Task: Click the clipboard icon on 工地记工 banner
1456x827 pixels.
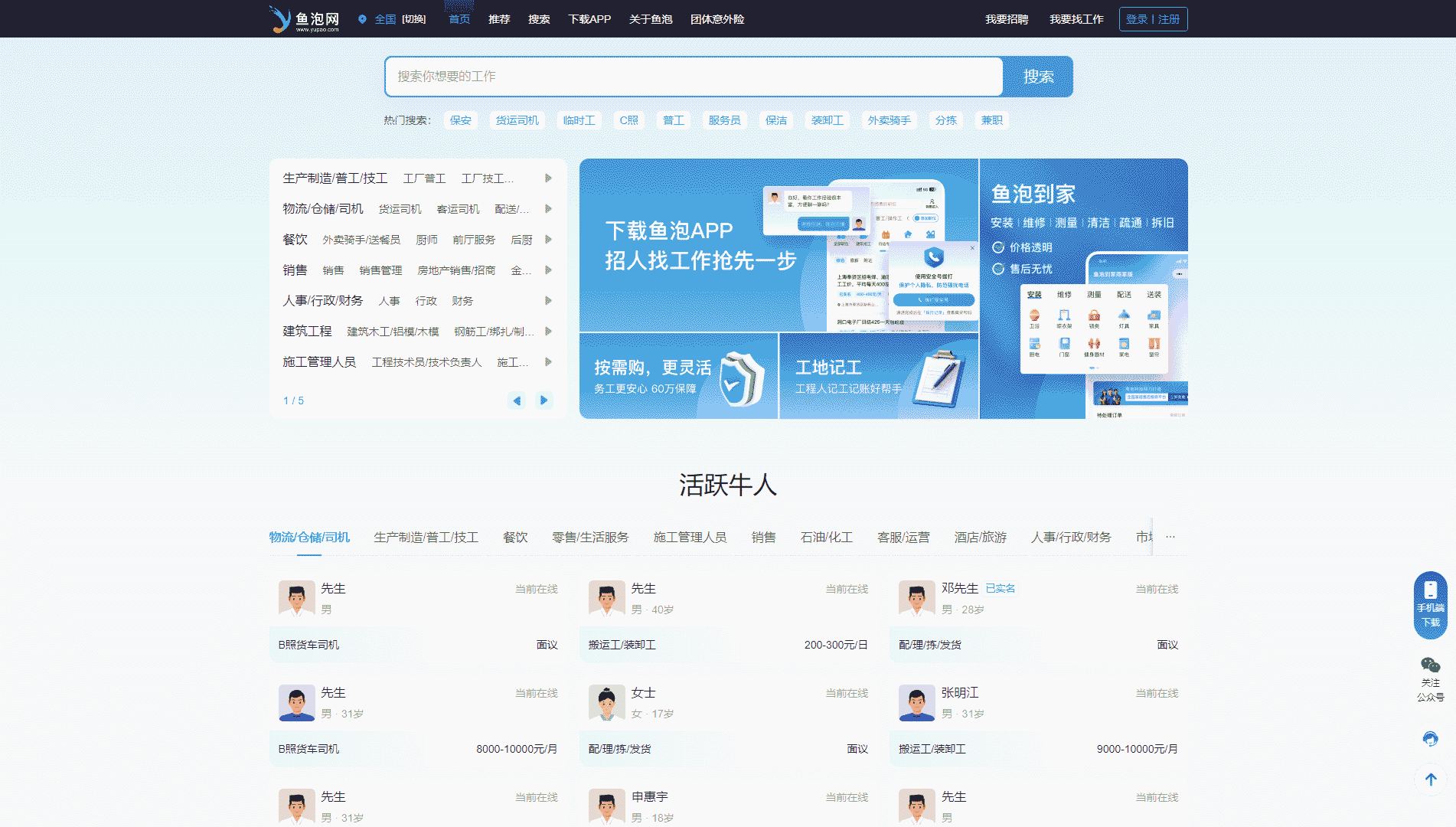Action: 940,378
